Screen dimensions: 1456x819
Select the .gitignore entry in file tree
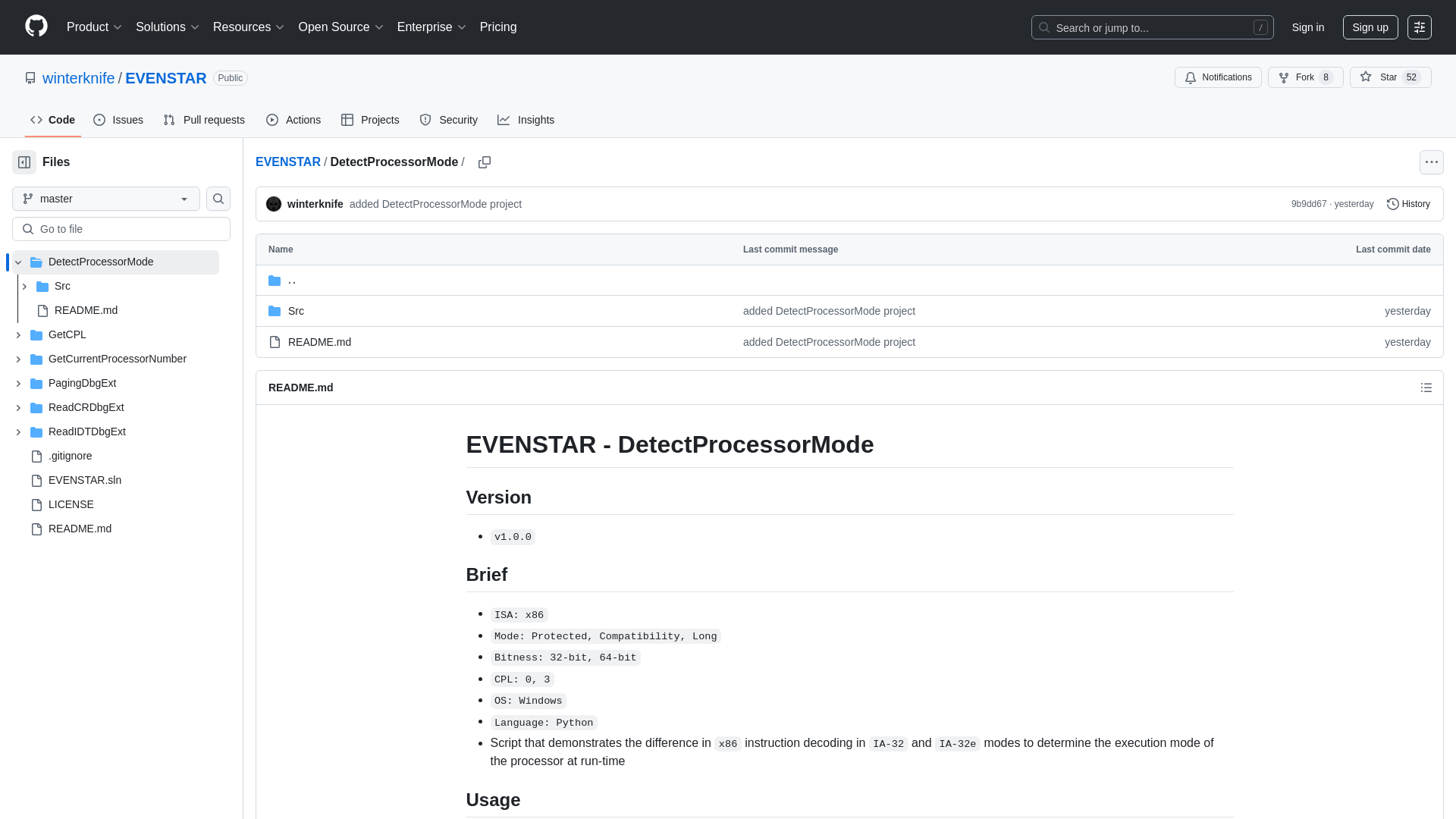click(70, 456)
